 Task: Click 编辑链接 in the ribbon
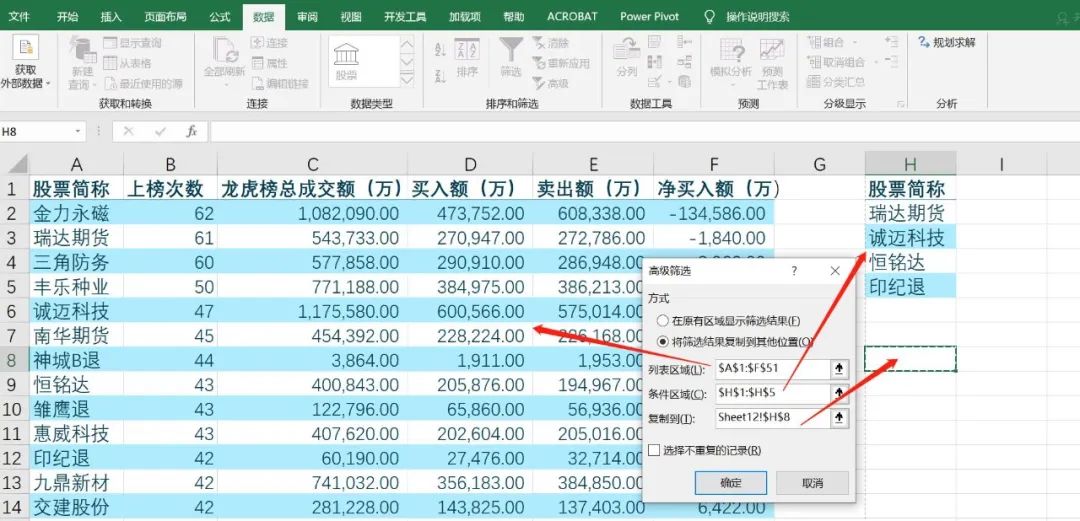(x=280, y=84)
